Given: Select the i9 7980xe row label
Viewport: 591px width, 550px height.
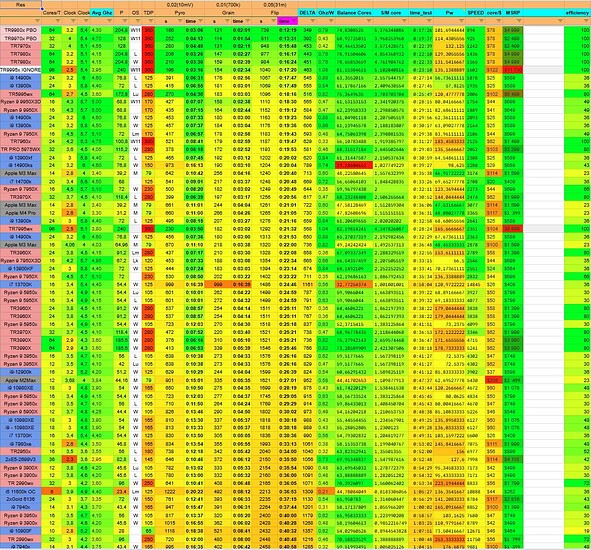Looking at the screenshot, I should [21, 444].
